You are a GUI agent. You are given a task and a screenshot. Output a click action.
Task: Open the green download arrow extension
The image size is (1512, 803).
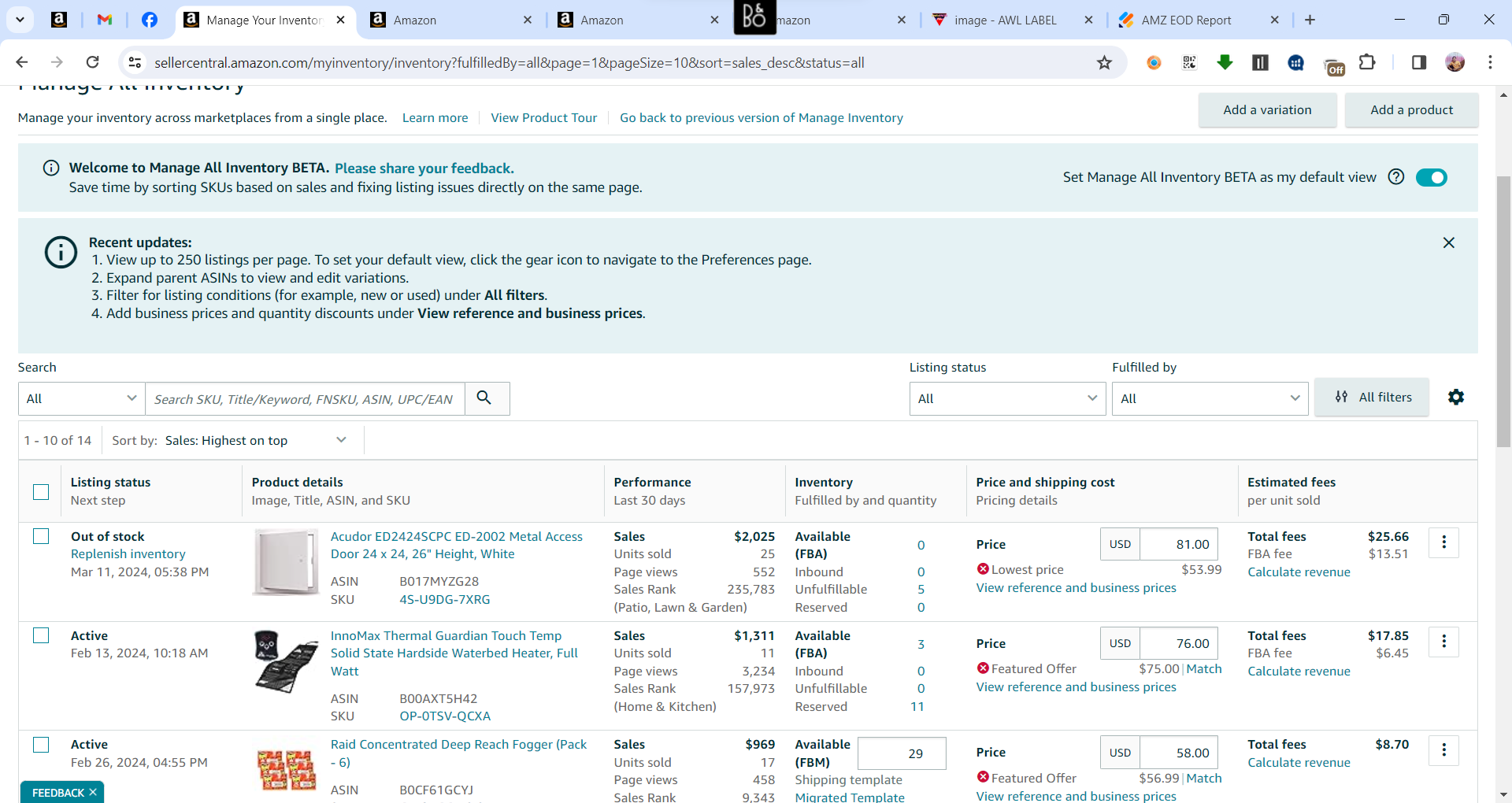pos(1225,62)
